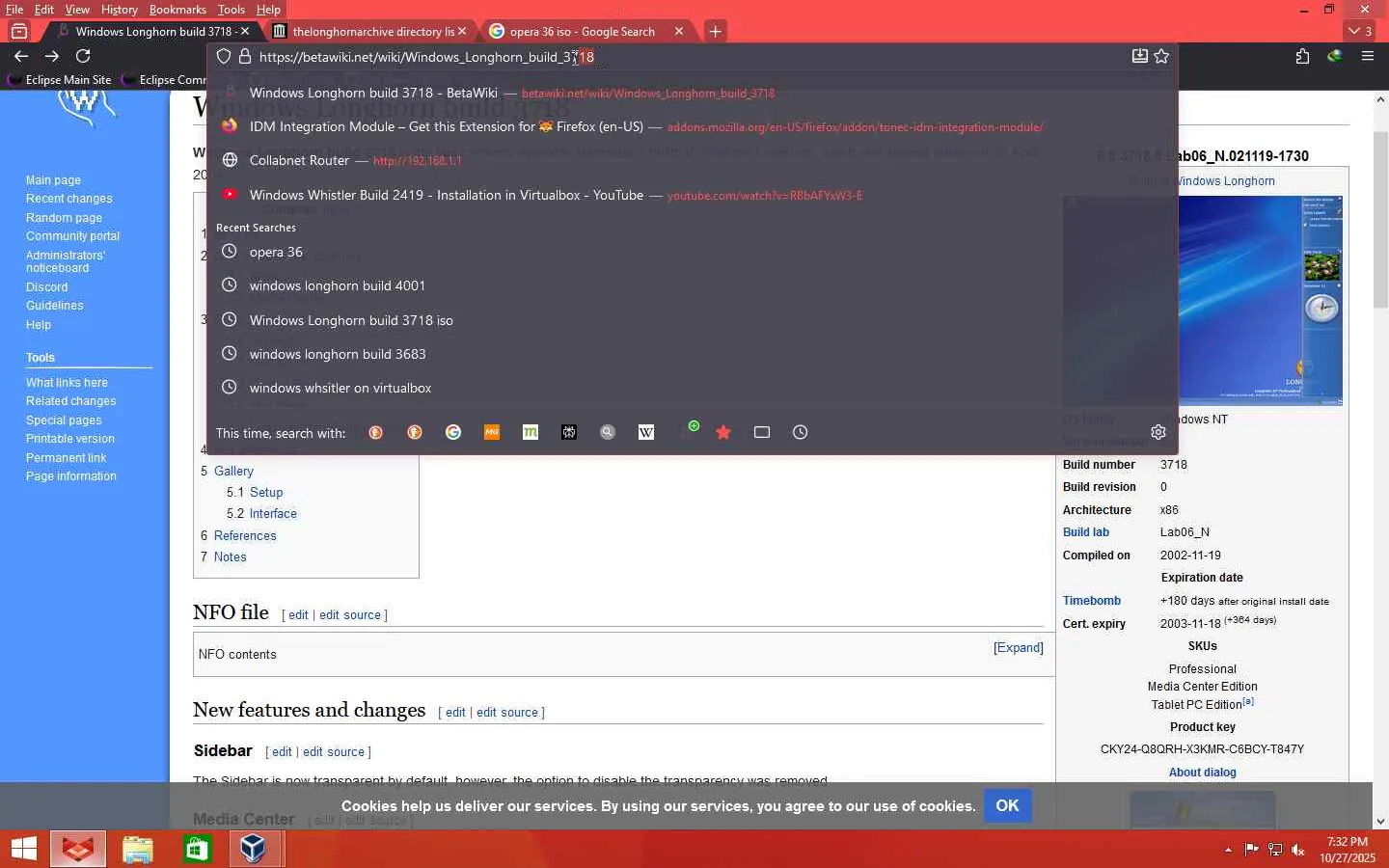Open the Firefox View button

(19, 31)
